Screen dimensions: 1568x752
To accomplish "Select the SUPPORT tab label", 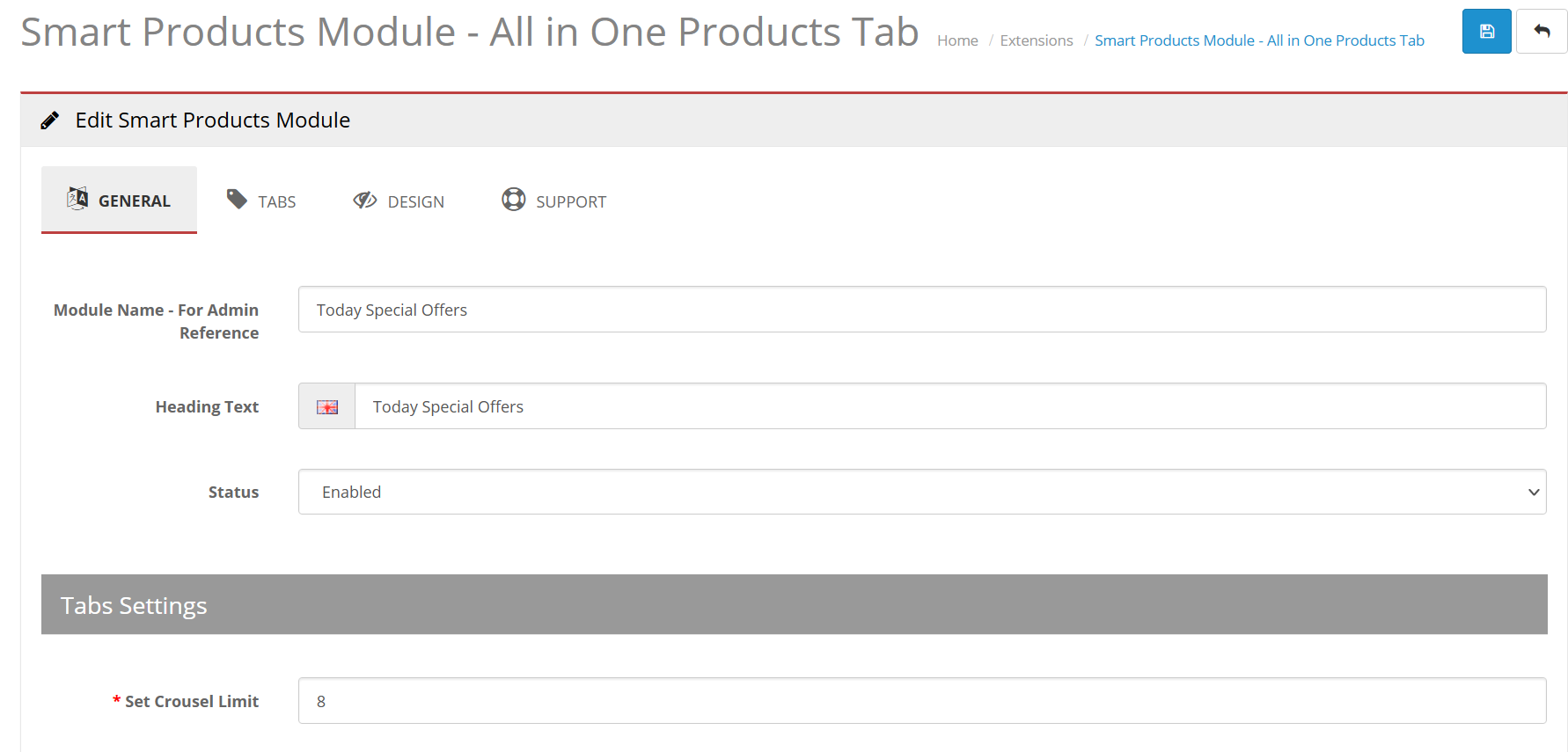I will click(570, 202).
